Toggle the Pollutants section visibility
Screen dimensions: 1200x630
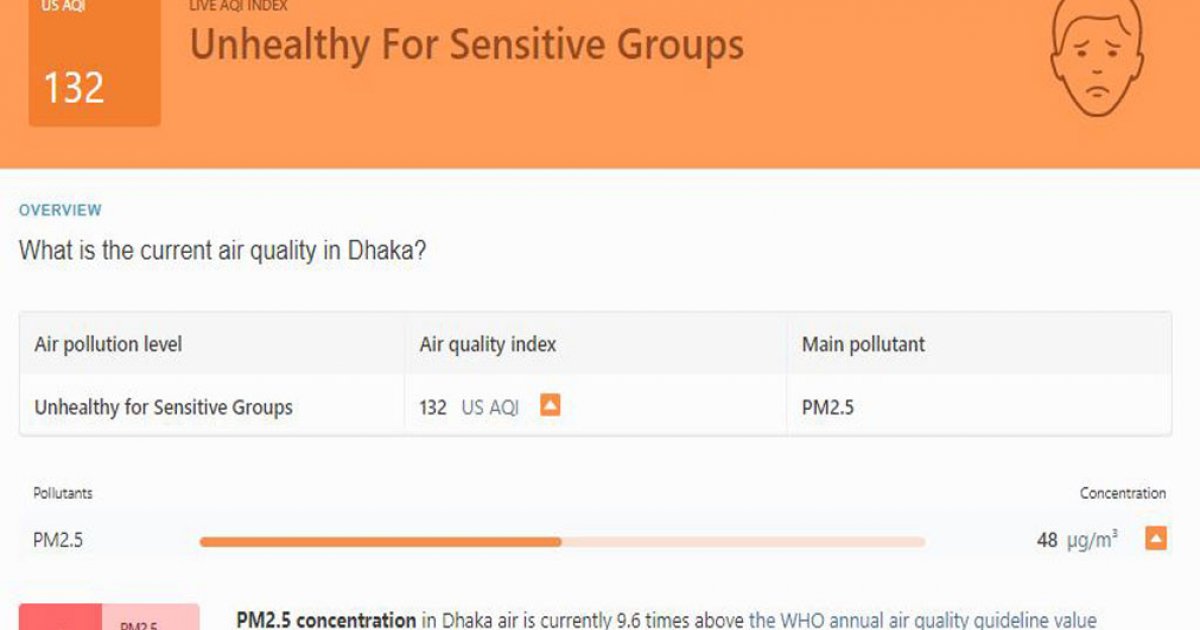tap(64, 493)
